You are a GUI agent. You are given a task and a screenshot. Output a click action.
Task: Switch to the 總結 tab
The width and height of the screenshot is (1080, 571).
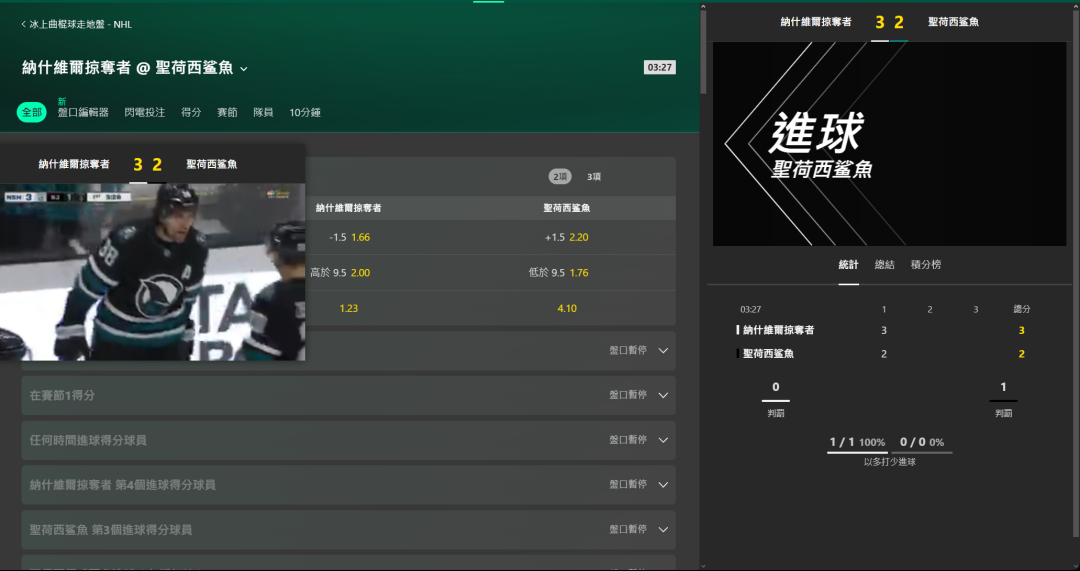(x=884, y=265)
